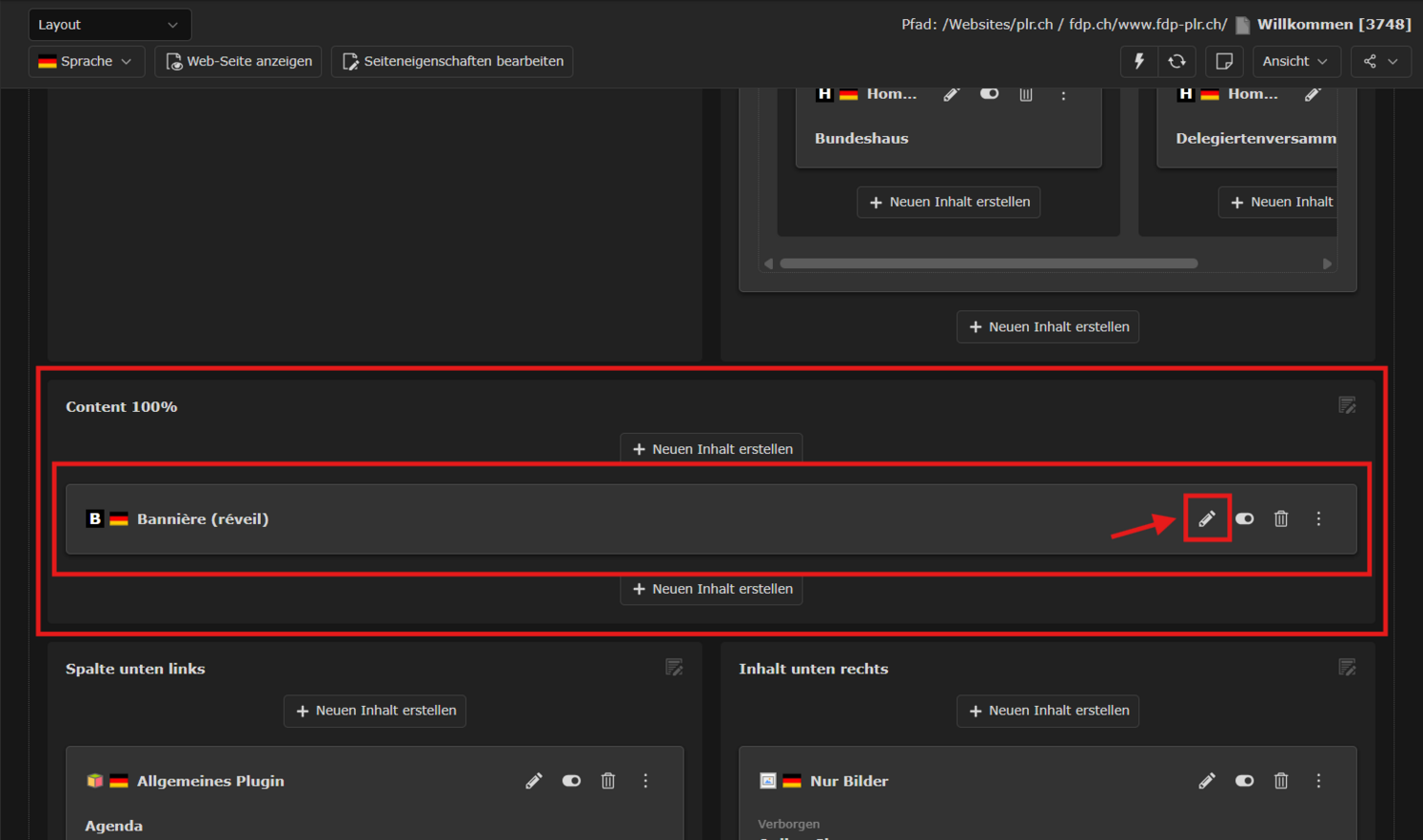Open more options for Allgemeines Plugin
1423x840 pixels.
click(x=645, y=781)
